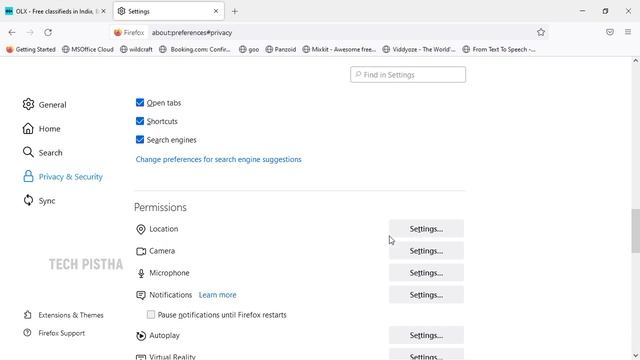Open Notifications permission Settings button
The image size is (640, 360).
426,295
